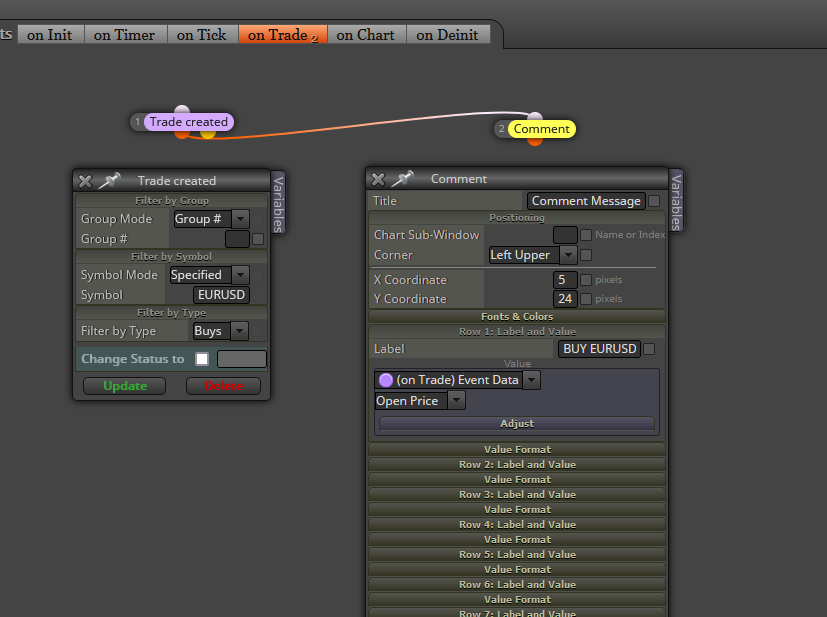Switch to the on Chart tab
The width and height of the screenshot is (827, 617).
367,35
